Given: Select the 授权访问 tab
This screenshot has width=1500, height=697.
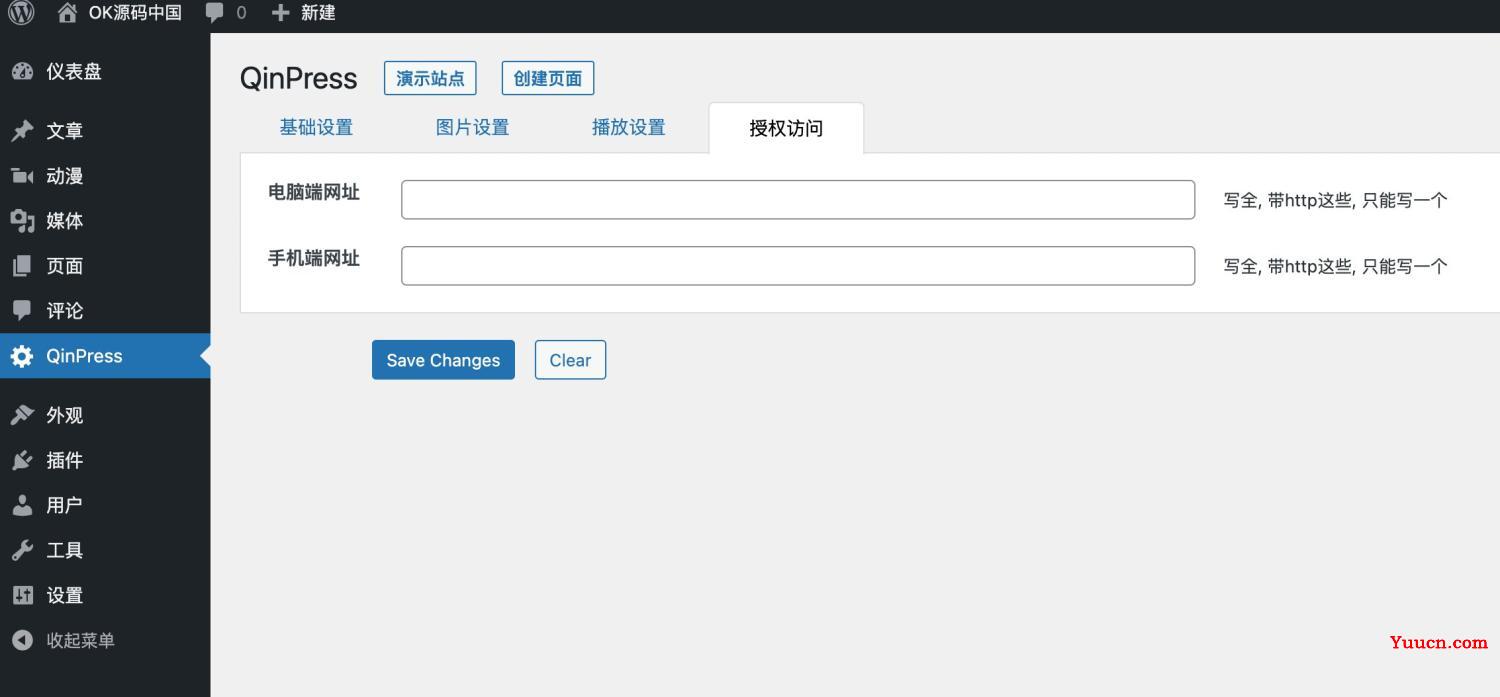Looking at the screenshot, I should 786,128.
